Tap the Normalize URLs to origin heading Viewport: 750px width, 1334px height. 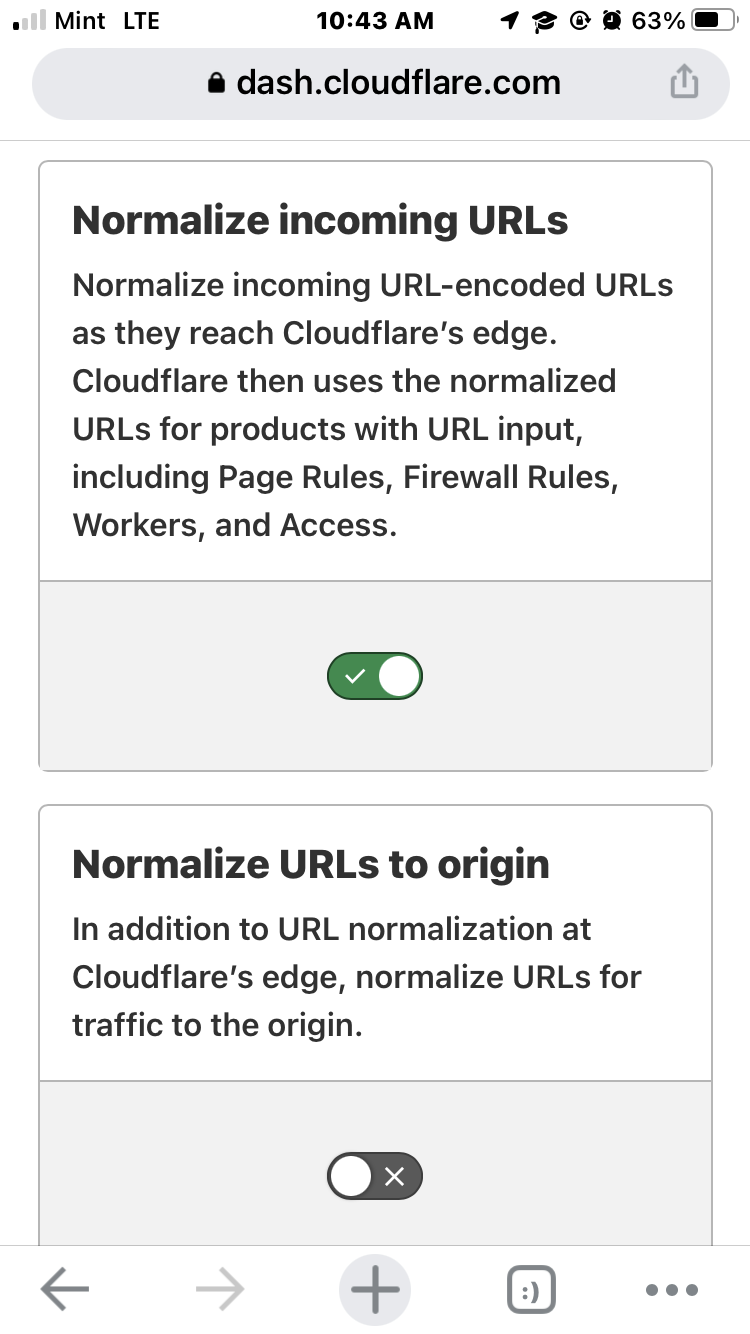tap(310, 864)
